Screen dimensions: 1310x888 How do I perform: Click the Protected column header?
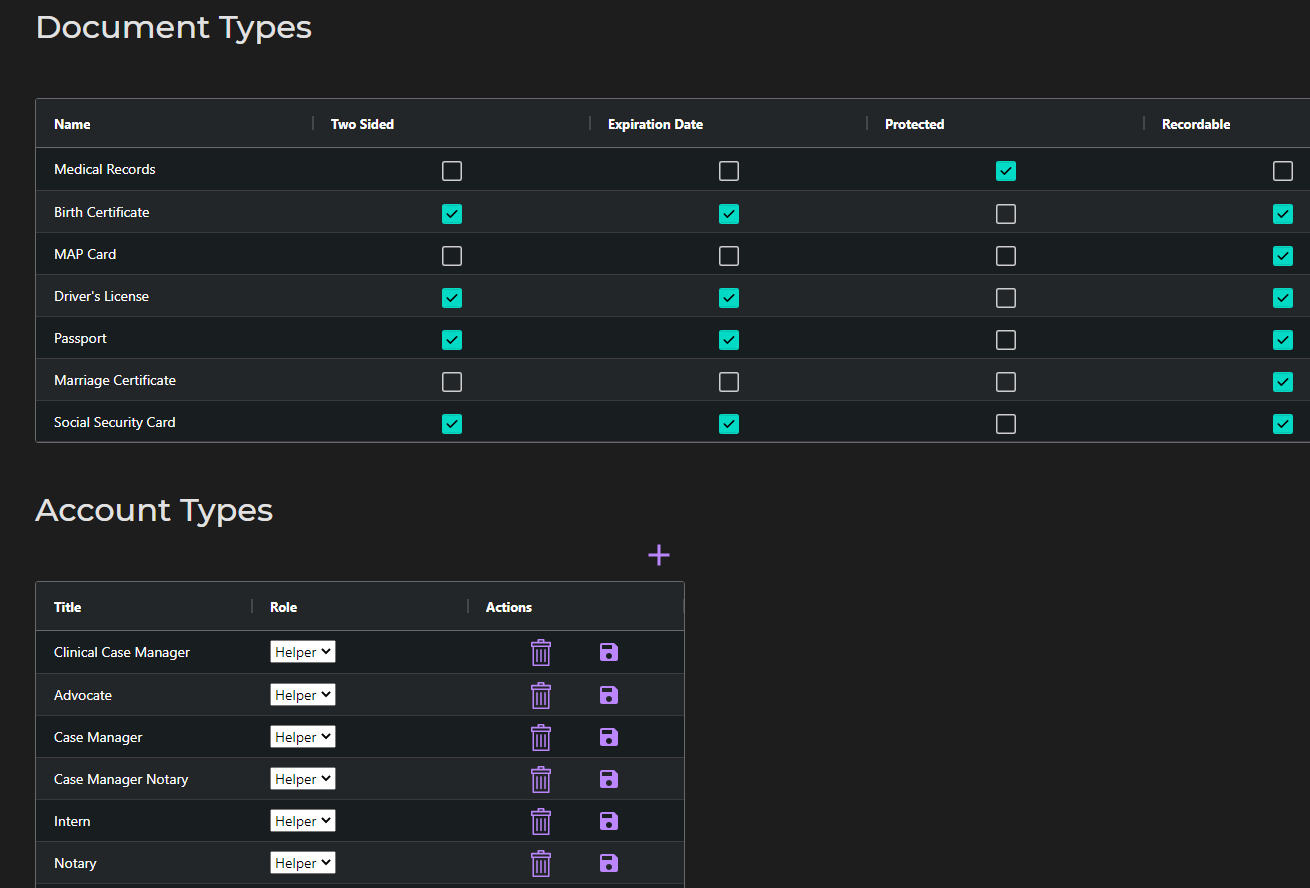pyautogui.click(x=914, y=124)
